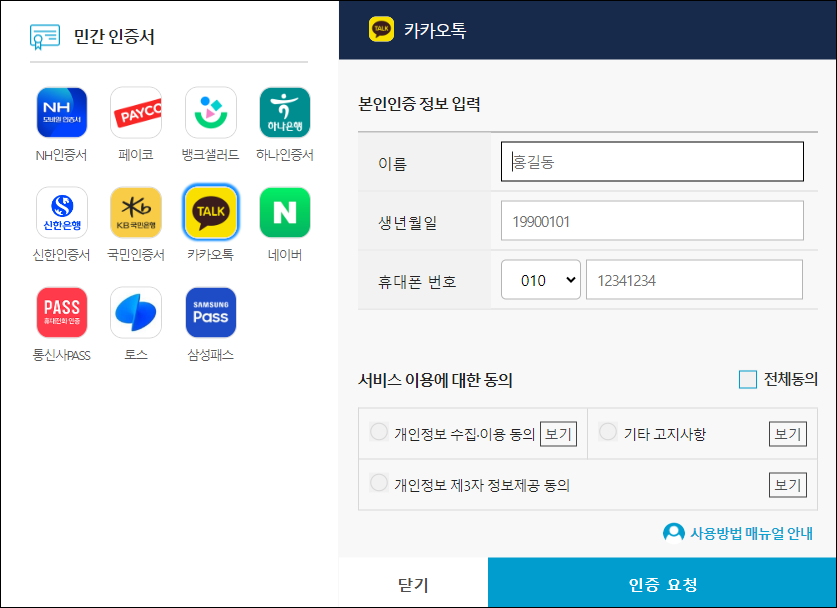Select the NH인증서 certificate icon
The image size is (837, 608).
(x=61, y=113)
